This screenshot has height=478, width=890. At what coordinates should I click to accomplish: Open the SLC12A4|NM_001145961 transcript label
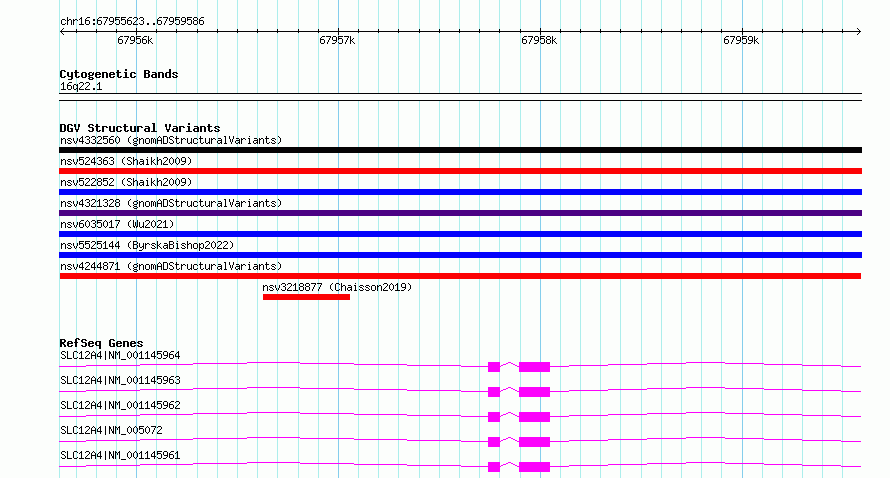[120, 455]
